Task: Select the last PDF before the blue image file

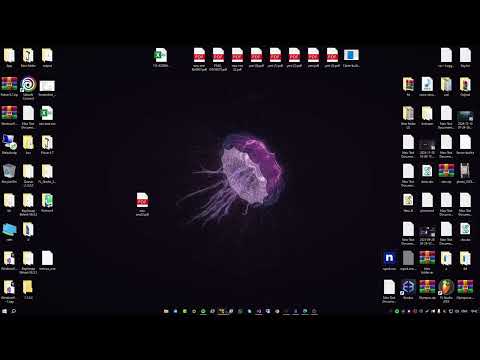Action: pos(332,55)
